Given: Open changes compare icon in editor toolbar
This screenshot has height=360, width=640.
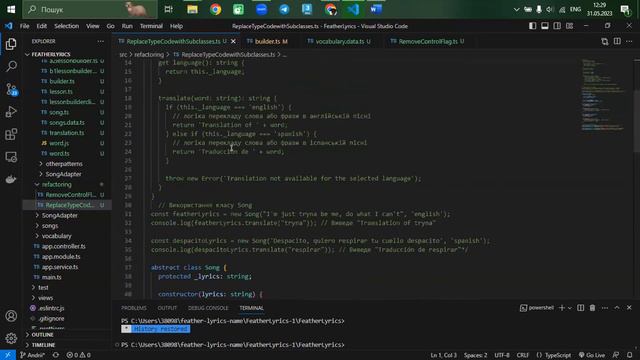Looking at the screenshot, I should pos(604,41).
